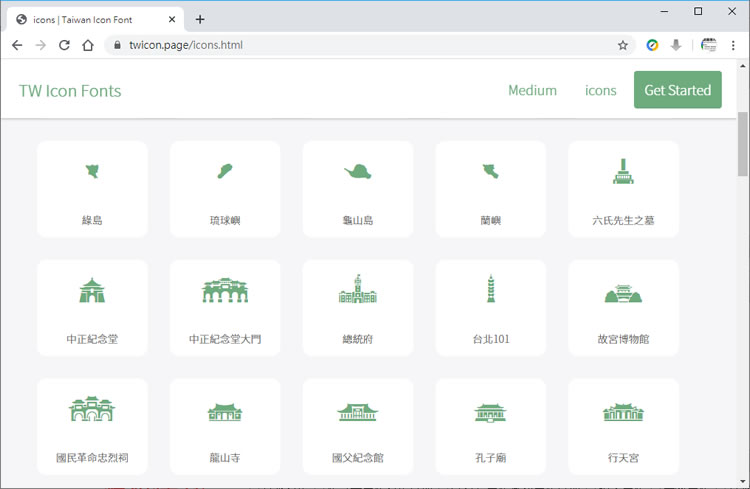This screenshot has width=750, height=489.
Task: Open the Medium link in navbar
Action: tap(532, 90)
